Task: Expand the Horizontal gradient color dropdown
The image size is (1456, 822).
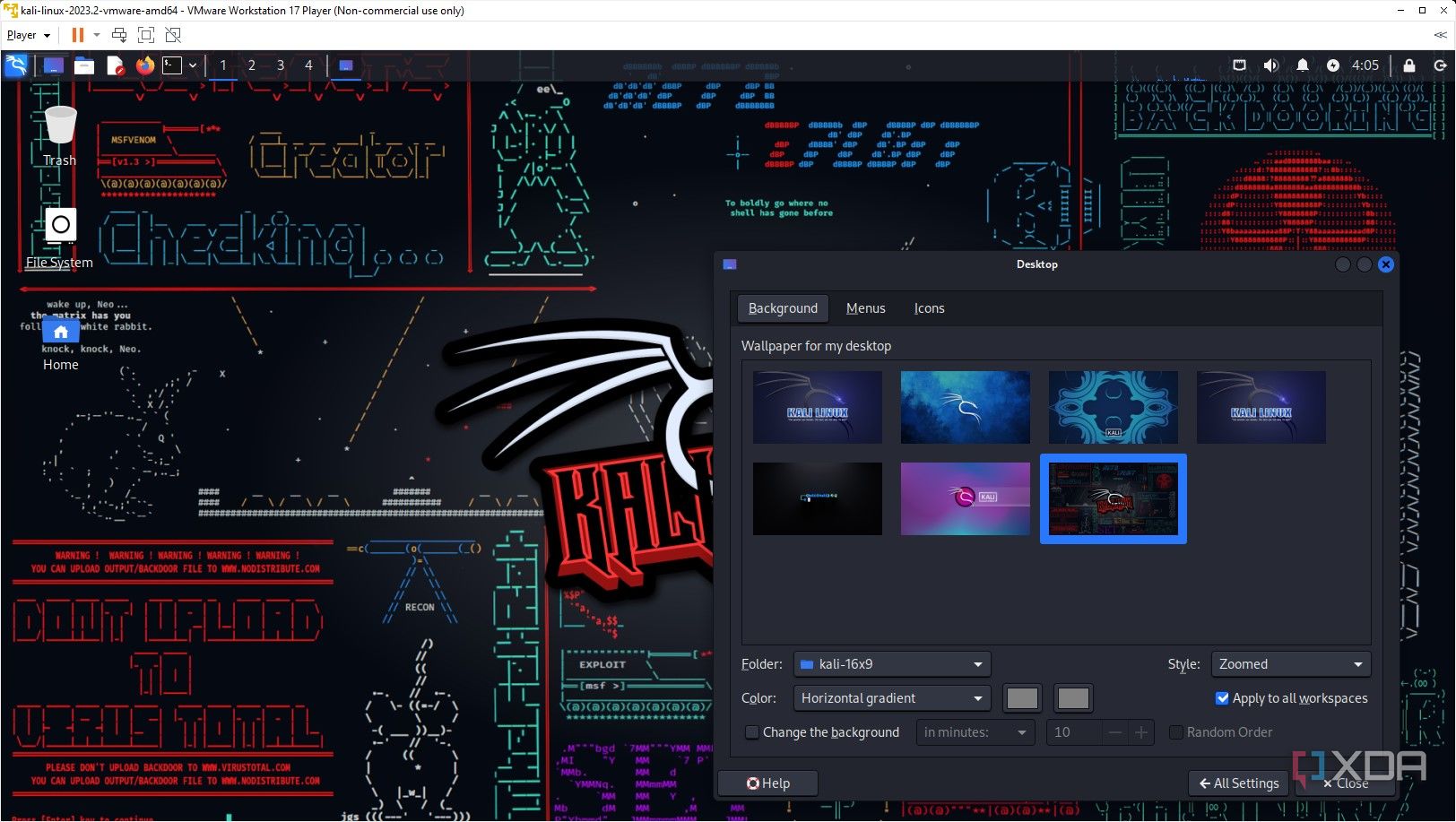Action: (x=892, y=698)
